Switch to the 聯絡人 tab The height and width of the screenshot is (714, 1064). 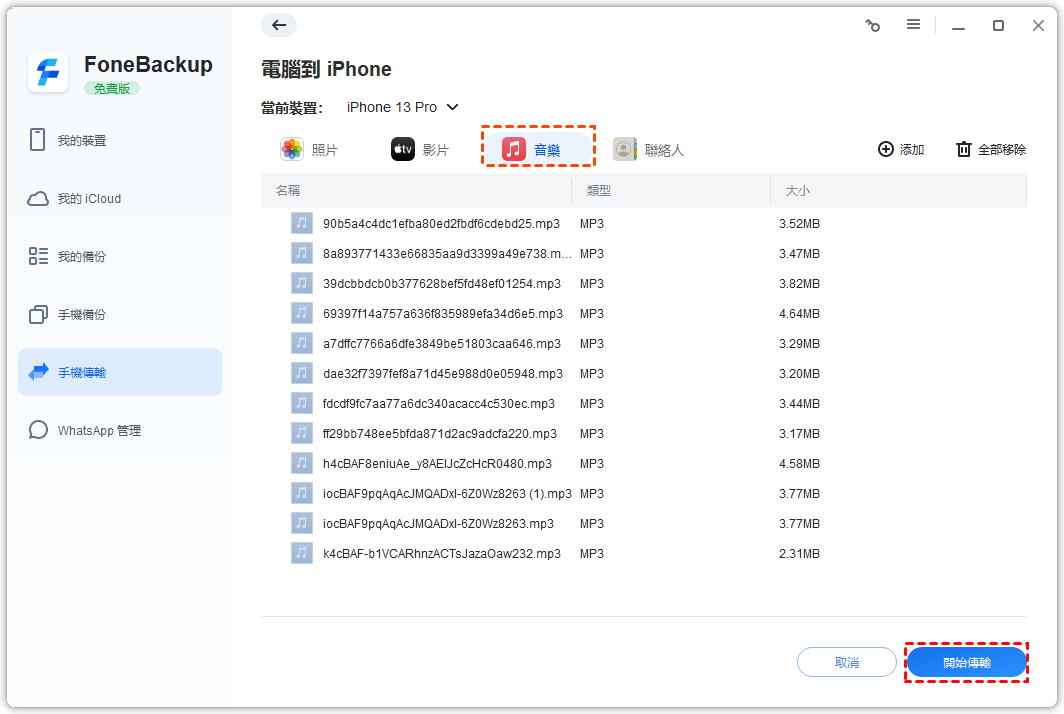click(x=648, y=149)
